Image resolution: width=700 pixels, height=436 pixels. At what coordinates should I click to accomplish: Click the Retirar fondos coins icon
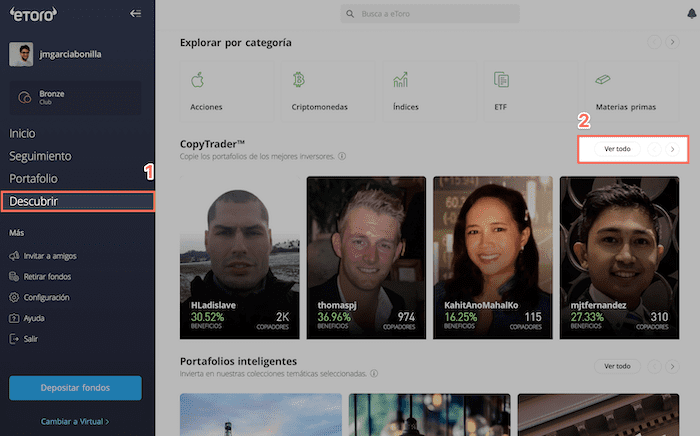coord(14,277)
